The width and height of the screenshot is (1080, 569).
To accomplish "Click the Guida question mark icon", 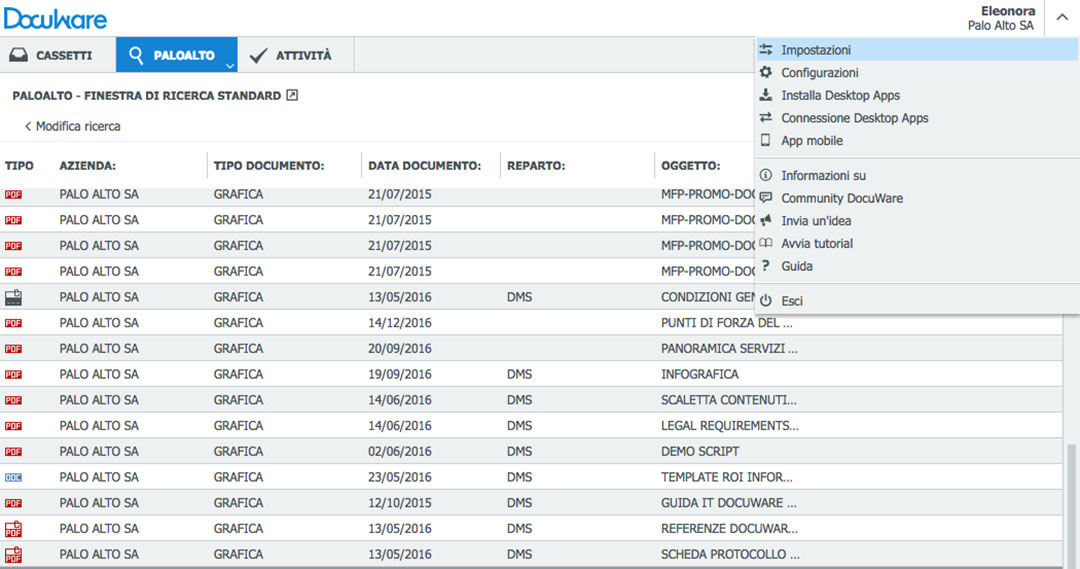I will tap(765, 266).
